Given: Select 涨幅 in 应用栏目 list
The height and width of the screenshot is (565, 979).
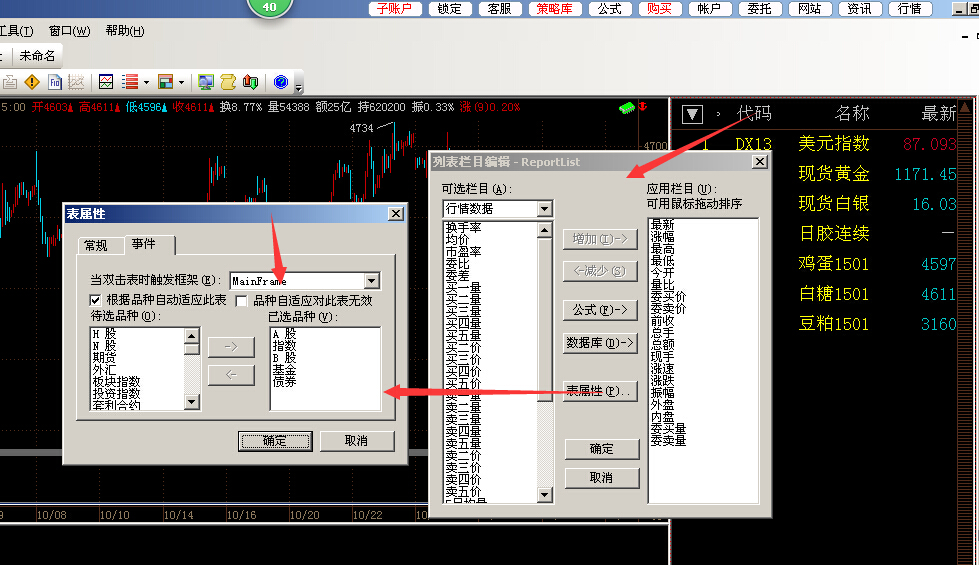Looking at the screenshot, I should pyautogui.click(x=662, y=237).
